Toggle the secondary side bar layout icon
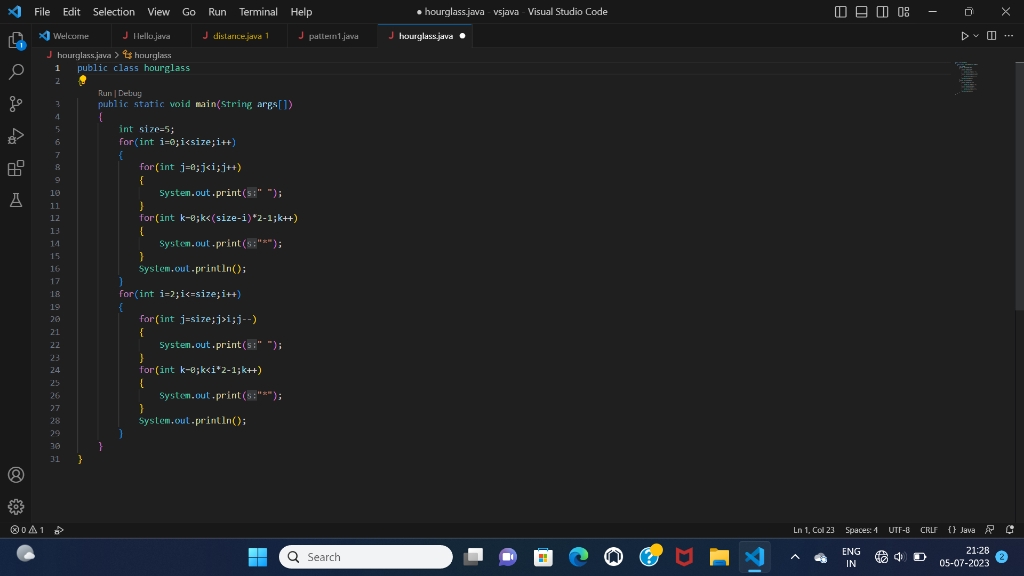1024x576 pixels. tap(882, 12)
